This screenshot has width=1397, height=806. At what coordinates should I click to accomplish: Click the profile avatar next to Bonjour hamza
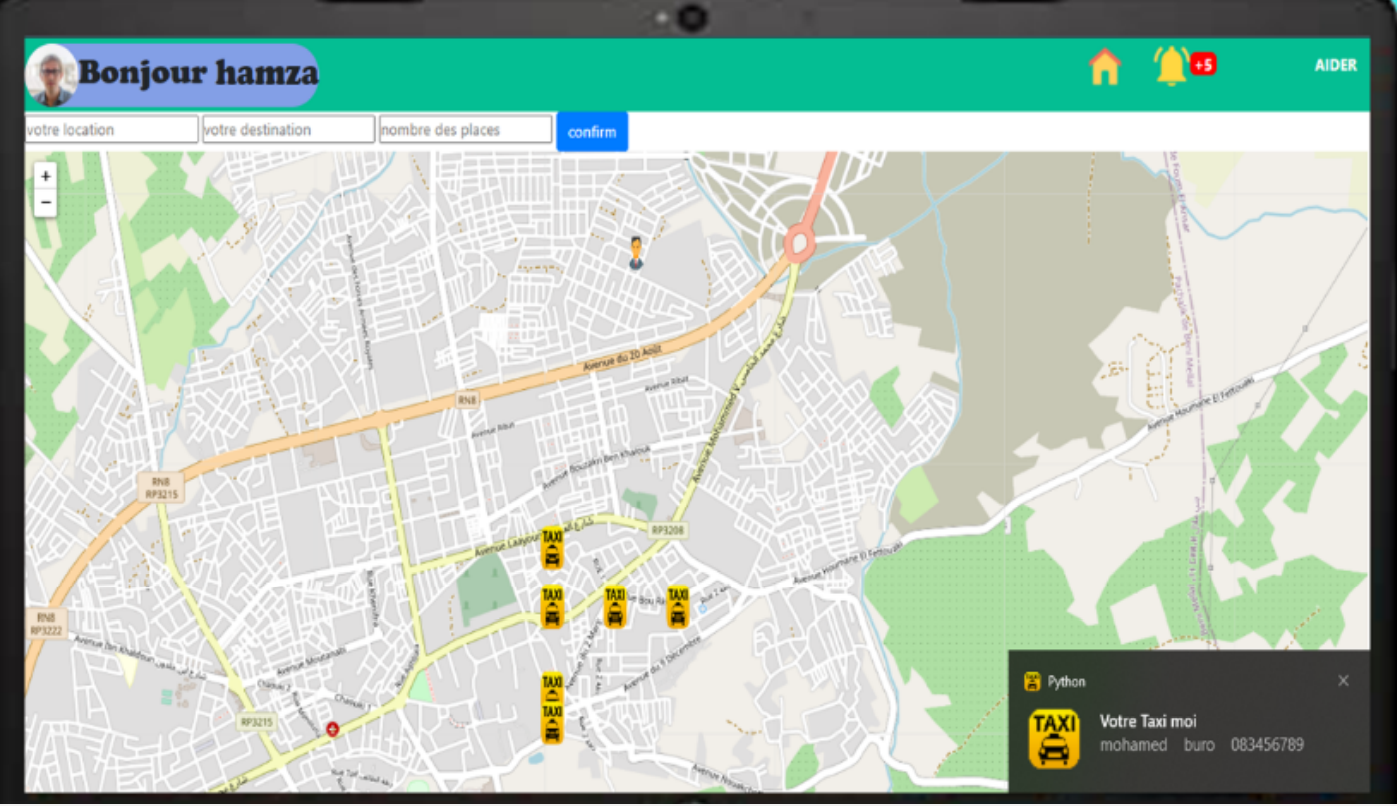(x=55, y=73)
